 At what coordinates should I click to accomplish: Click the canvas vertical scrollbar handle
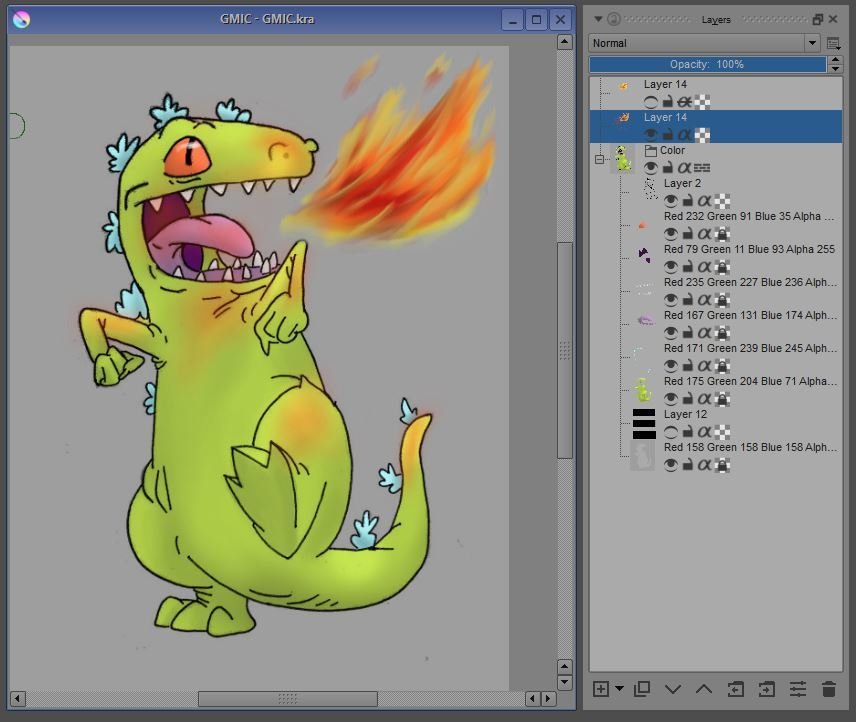(564, 350)
